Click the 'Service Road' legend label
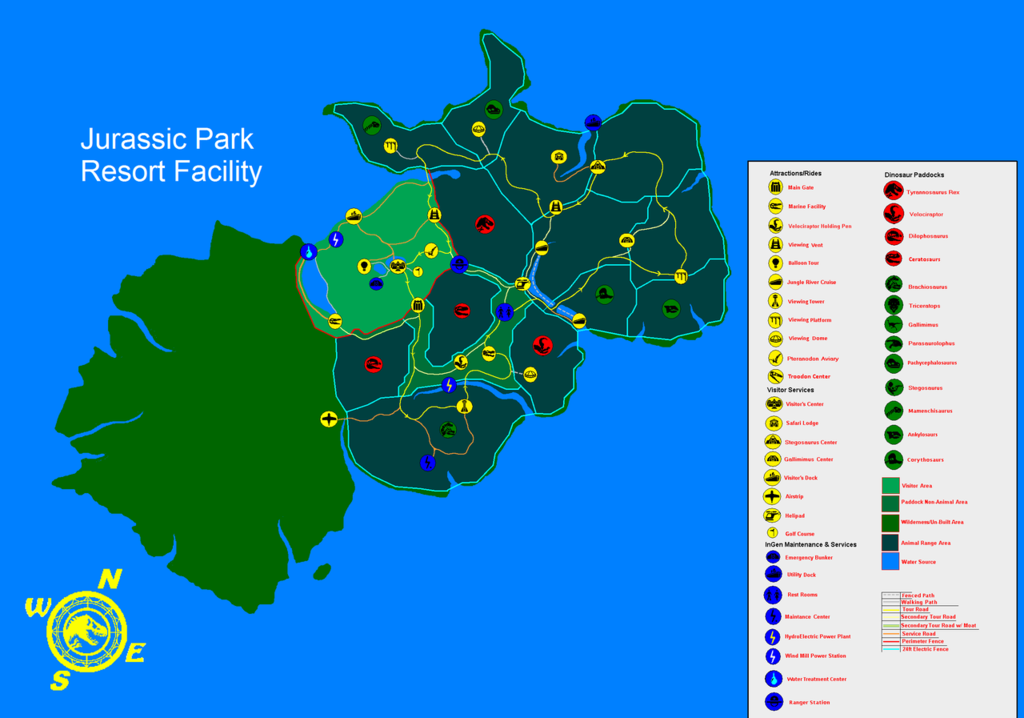 coord(919,633)
